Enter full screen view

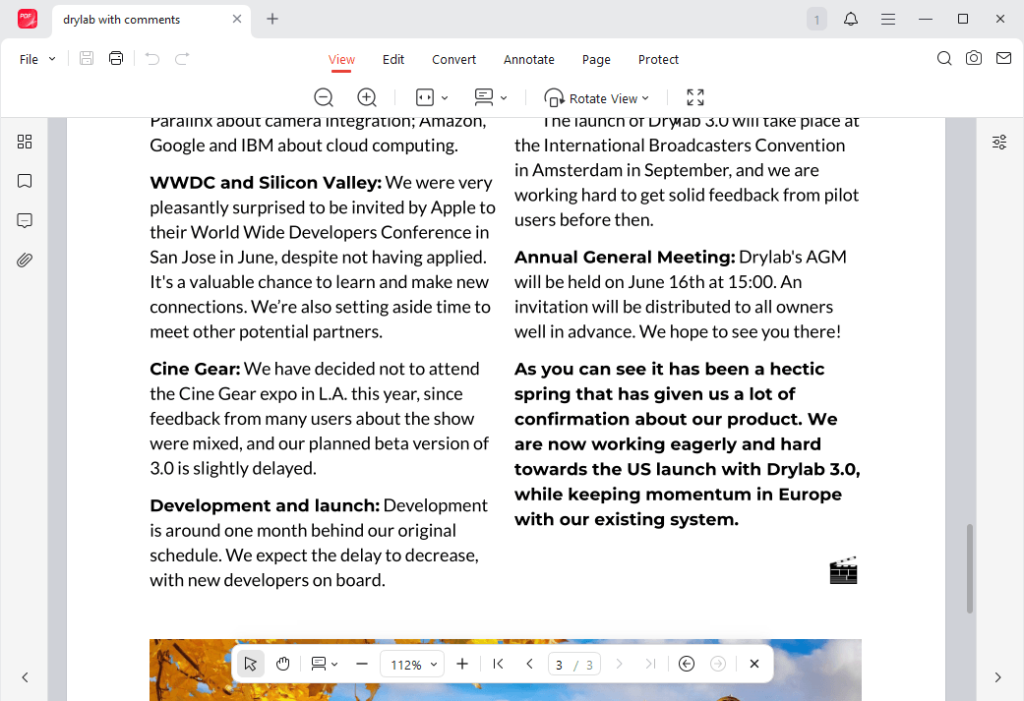coord(695,97)
